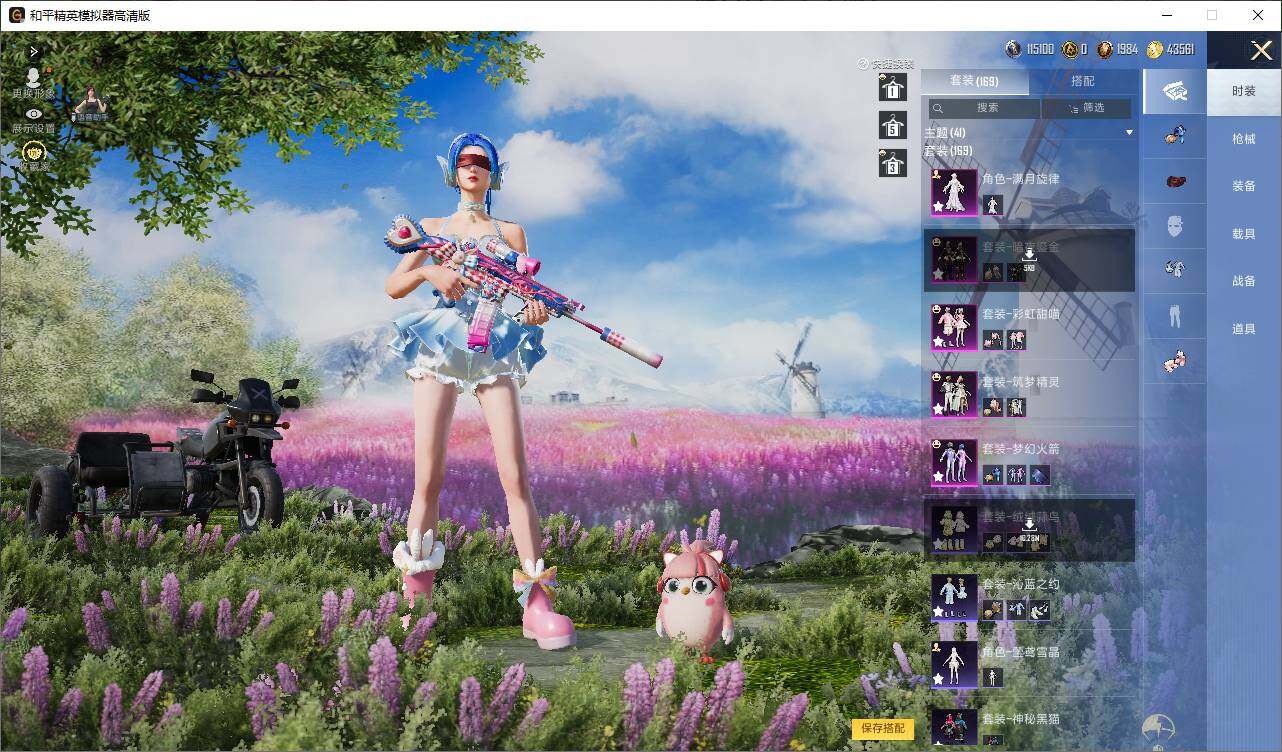Click the 115100 currency balance
Viewport: 1282px width, 752px height.
[x=1029, y=49]
